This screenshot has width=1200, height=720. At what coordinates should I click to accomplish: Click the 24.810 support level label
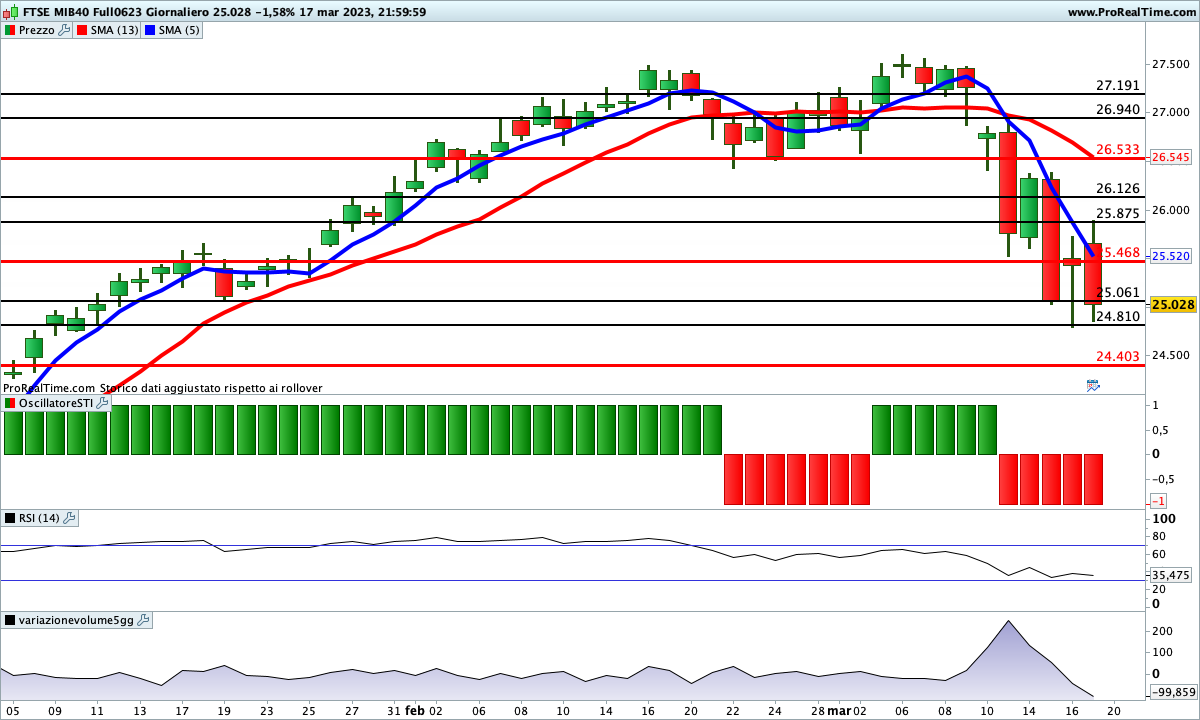coord(1118,316)
